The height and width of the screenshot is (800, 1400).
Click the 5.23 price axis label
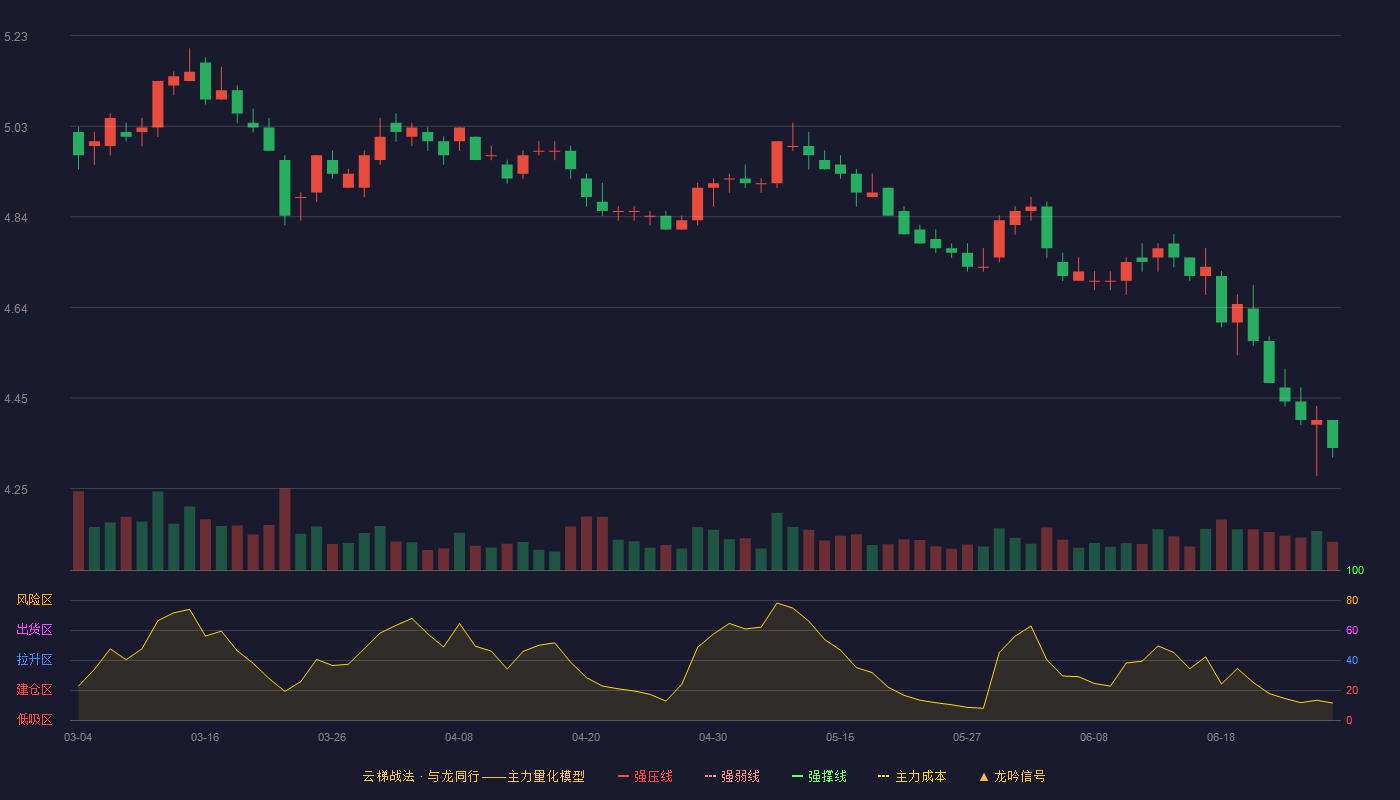[16, 37]
